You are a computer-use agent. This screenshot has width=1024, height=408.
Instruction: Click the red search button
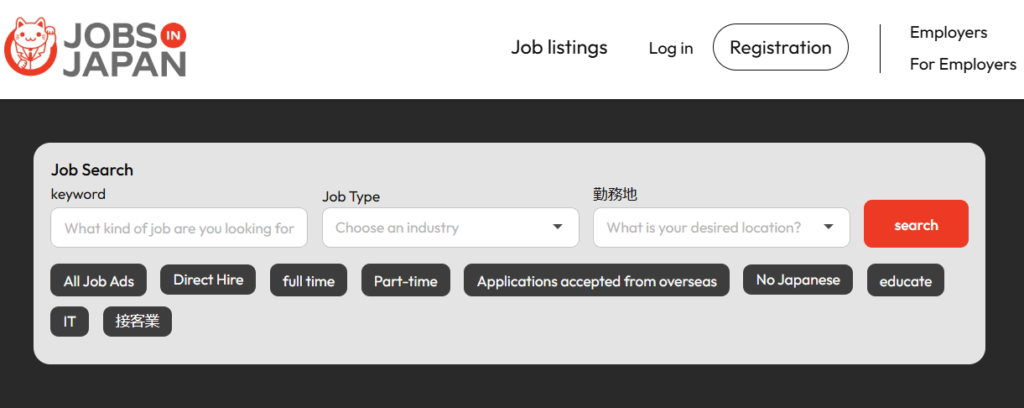[916, 224]
